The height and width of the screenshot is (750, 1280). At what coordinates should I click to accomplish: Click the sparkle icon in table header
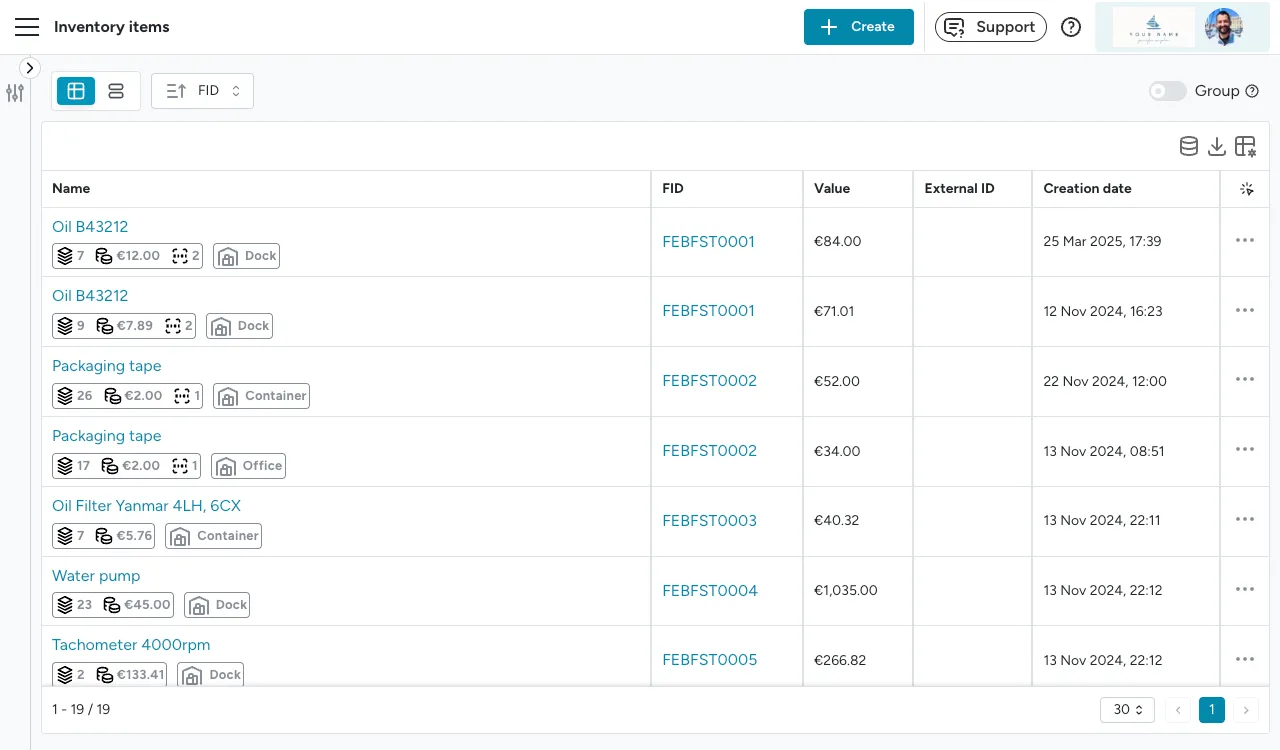click(1246, 189)
